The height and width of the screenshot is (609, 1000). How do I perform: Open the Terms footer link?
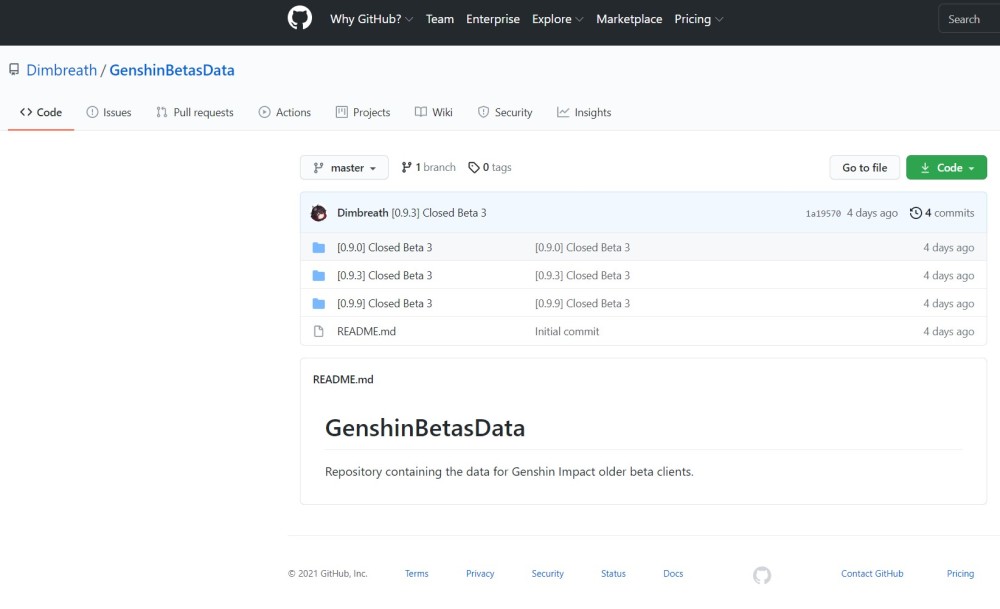(416, 574)
